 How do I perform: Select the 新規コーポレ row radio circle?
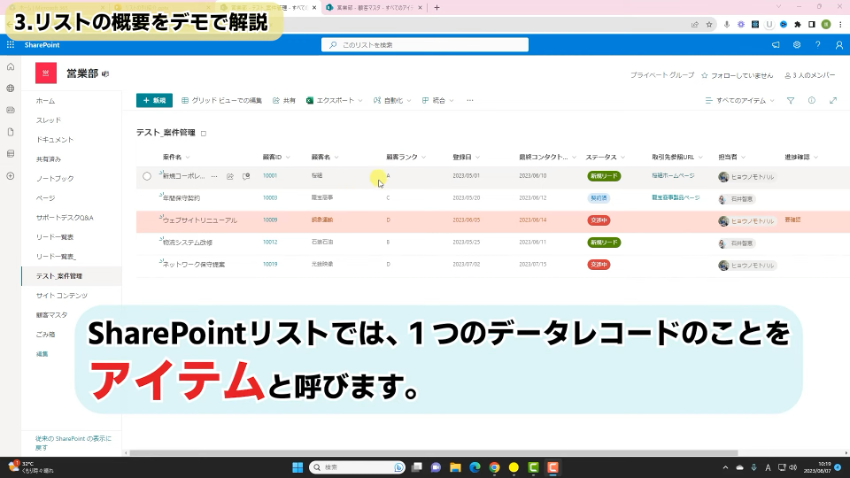click(x=147, y=176)
